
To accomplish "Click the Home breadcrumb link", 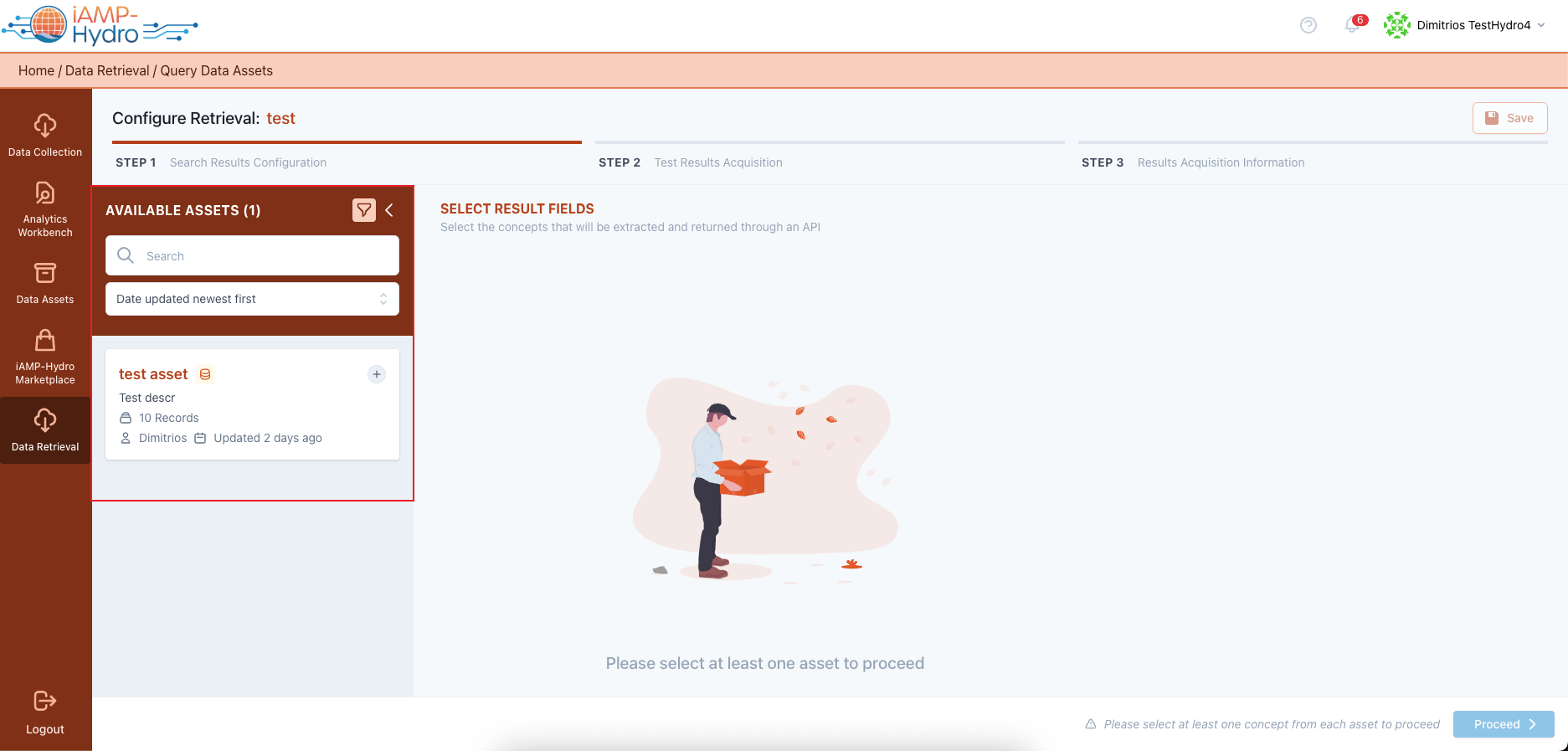I will click(x=36, y=70).
